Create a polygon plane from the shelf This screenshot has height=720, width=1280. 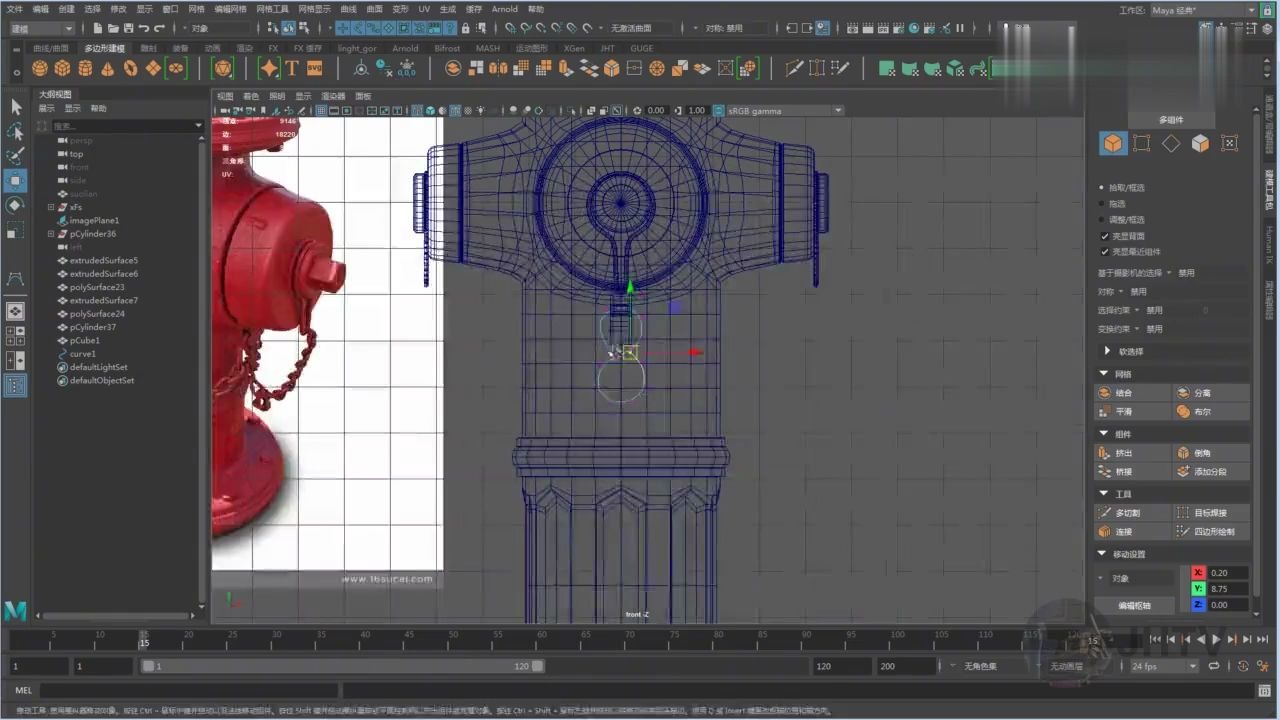click(153, 68)
